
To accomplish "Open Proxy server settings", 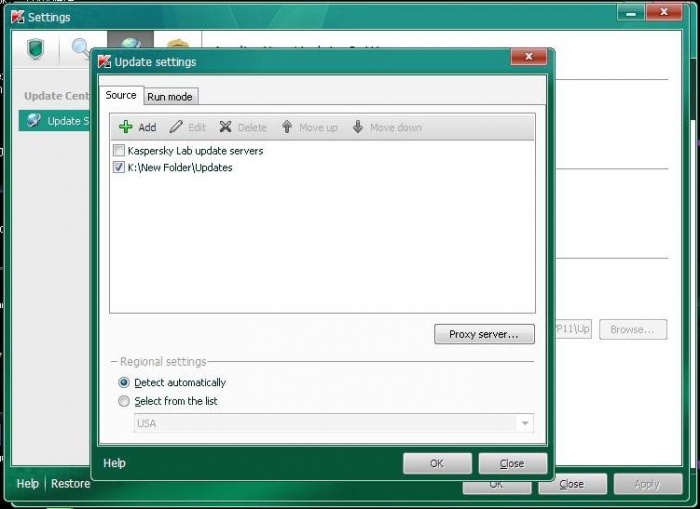I will 484,334.
